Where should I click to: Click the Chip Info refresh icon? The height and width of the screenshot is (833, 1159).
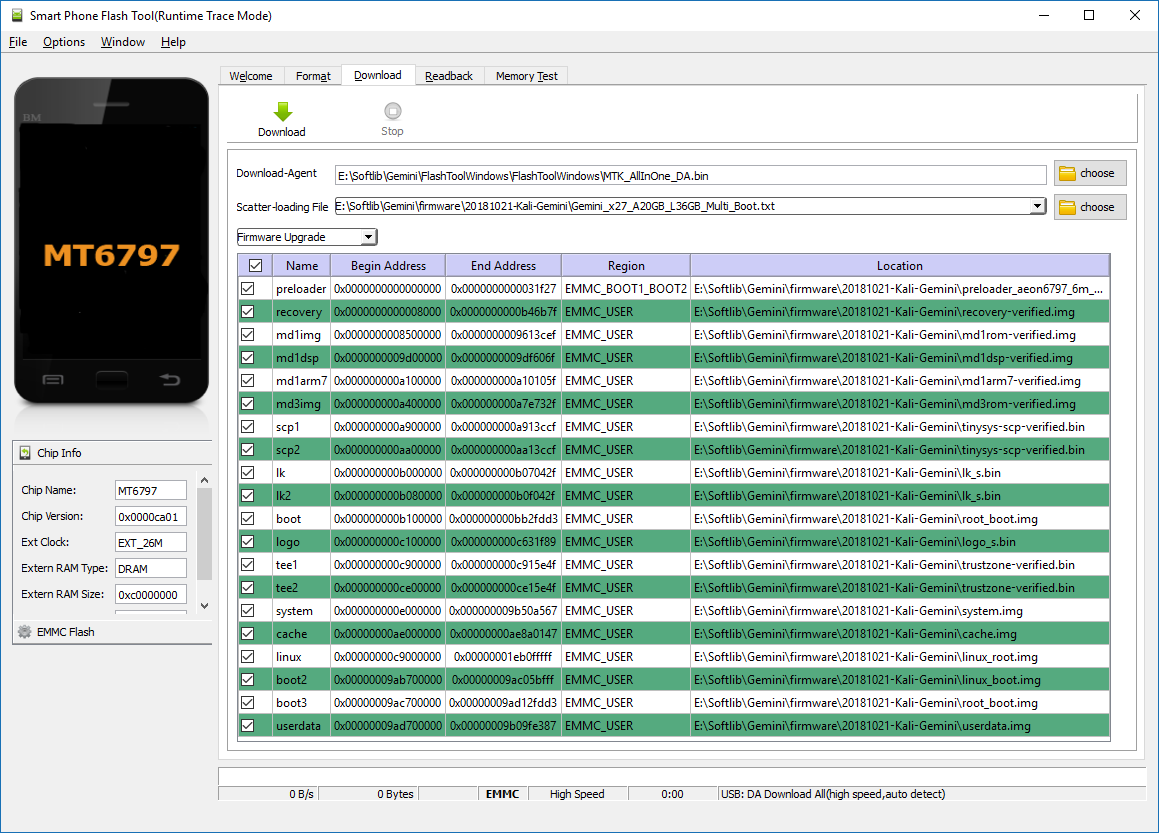coord(25,453)
